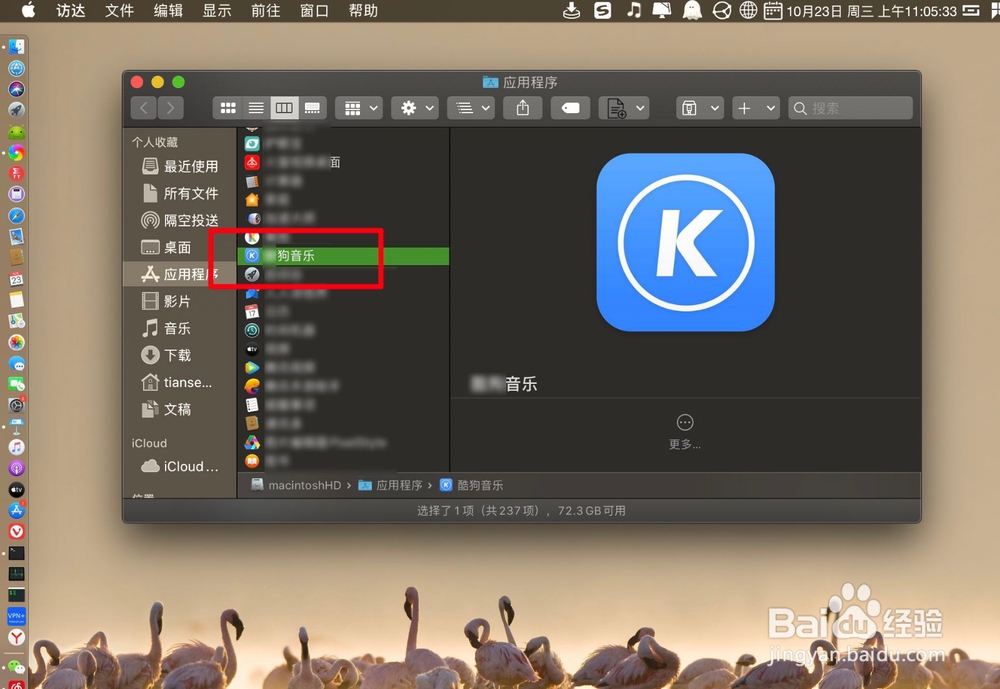This screenshot has height=689, width=1000.
Task: Click the Edit Tags toolbar button
Action: tap(570, 108)
